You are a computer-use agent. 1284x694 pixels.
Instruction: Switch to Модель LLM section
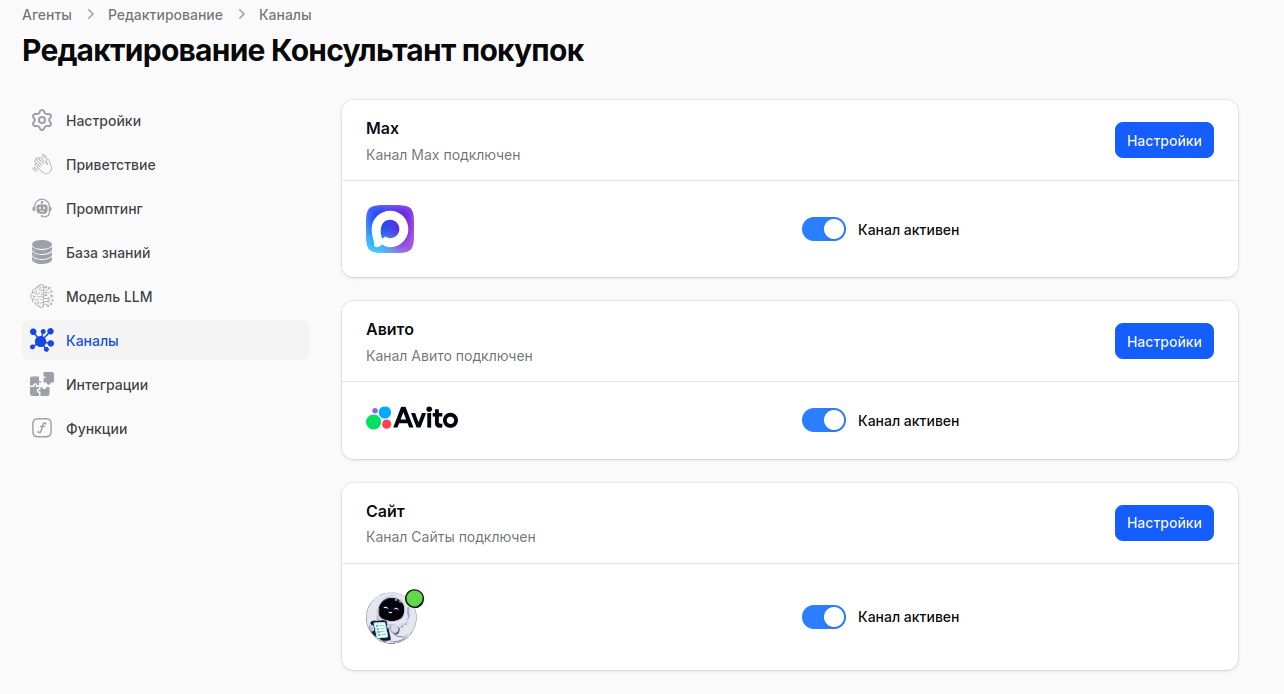[166, 297]
